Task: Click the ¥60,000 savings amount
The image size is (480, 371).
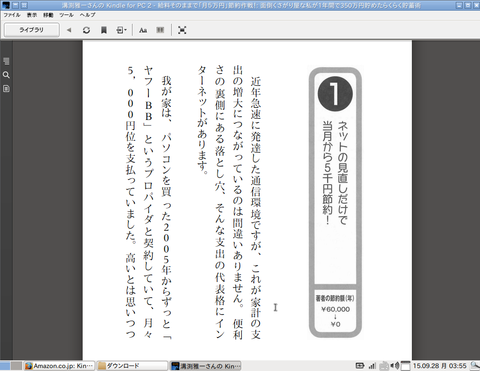Action: tap(335, 309)
